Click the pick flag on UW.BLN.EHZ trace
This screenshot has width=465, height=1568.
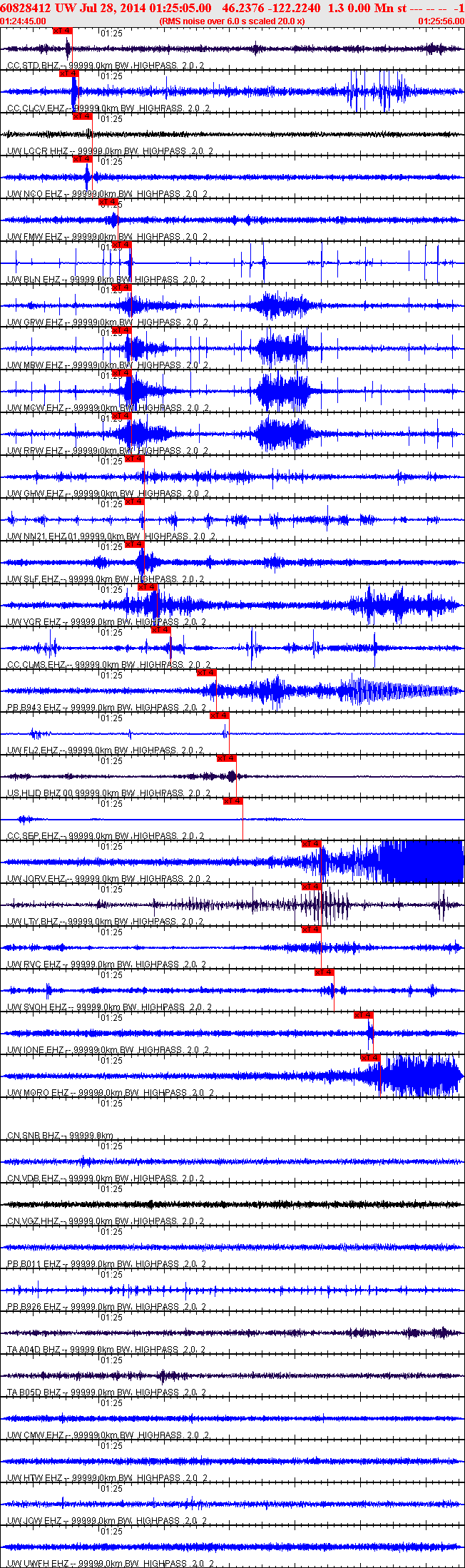122,245
